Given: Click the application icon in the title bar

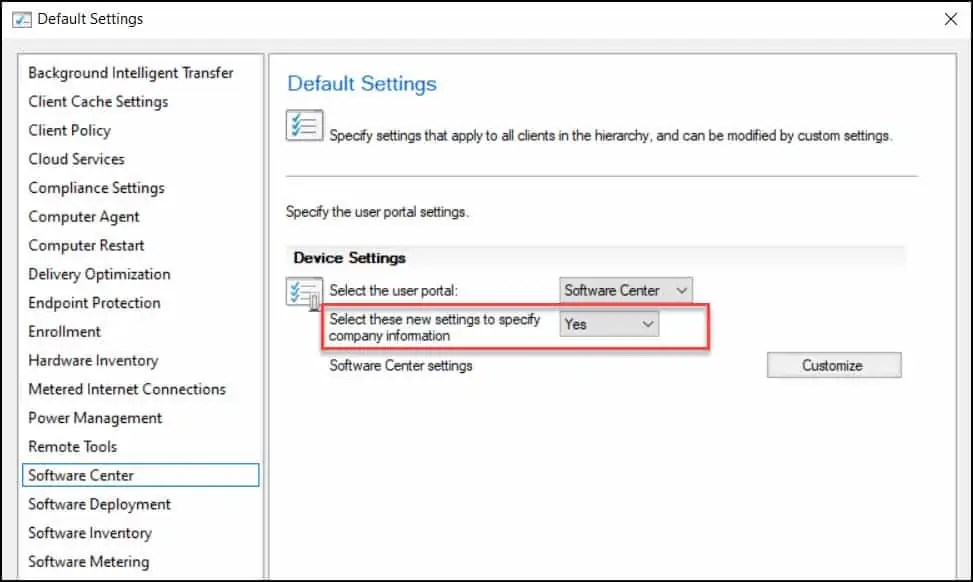Looking at the screenshot, I should (21, 18).
